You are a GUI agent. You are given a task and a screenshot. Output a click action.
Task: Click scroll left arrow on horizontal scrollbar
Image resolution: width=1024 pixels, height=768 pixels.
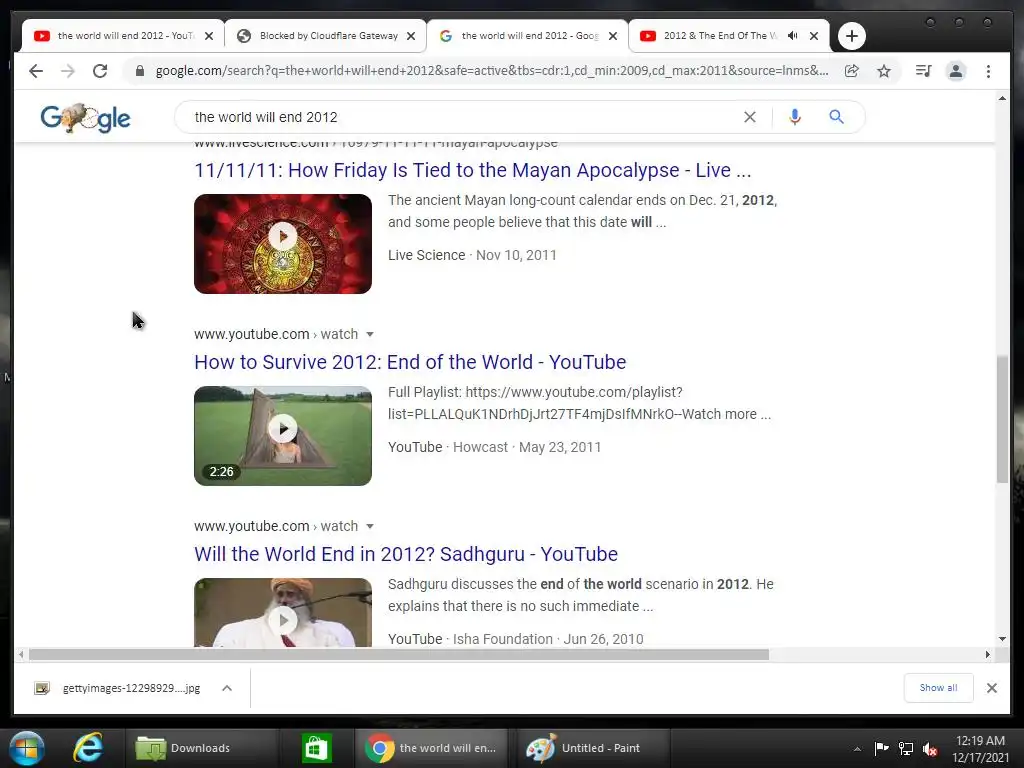[x=22, y=654]
